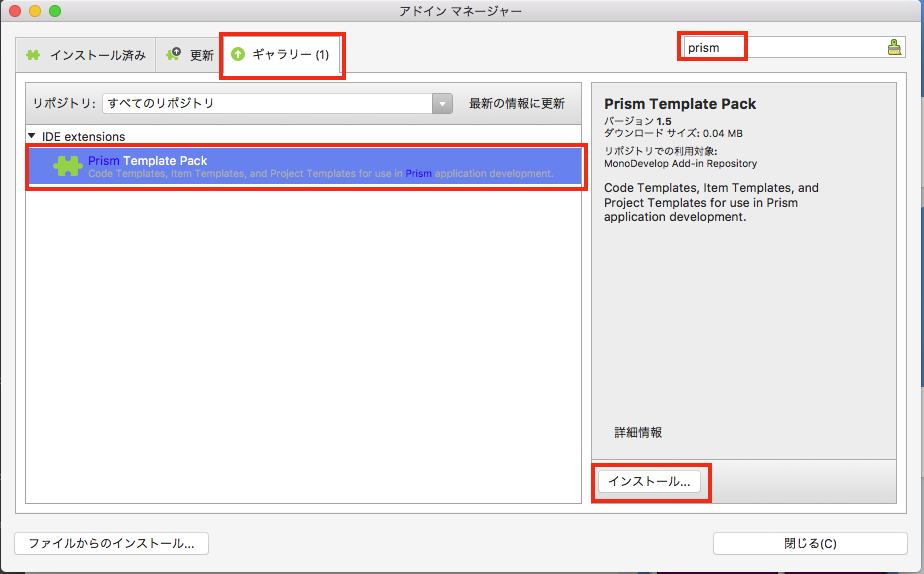Click the green puzzle icon on the Installed tab
Screen dimensions: 924x574
(33, 55)
